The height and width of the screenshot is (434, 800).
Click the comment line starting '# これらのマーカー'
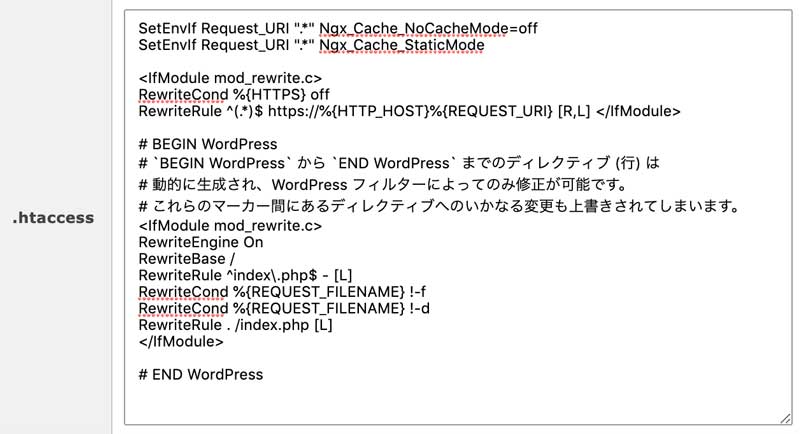(439, 206)
